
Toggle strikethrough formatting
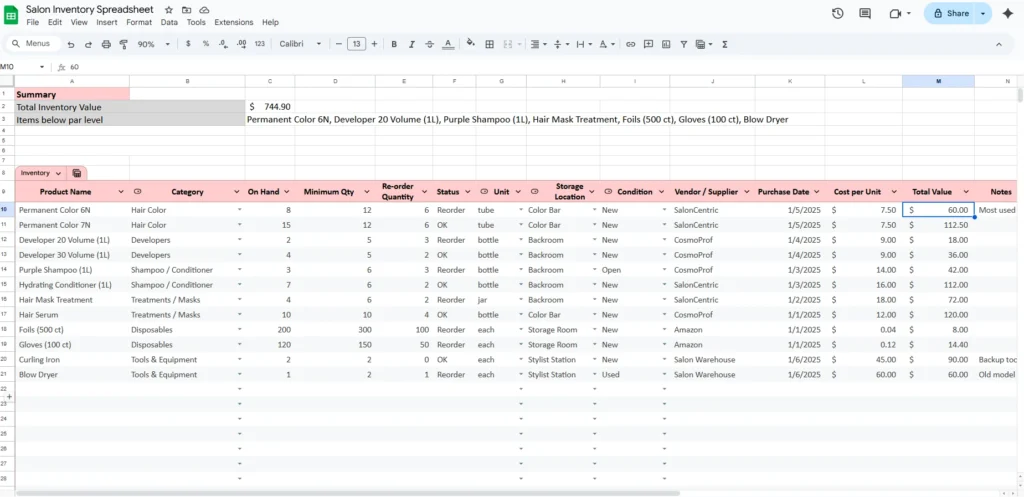coord(429,44)
